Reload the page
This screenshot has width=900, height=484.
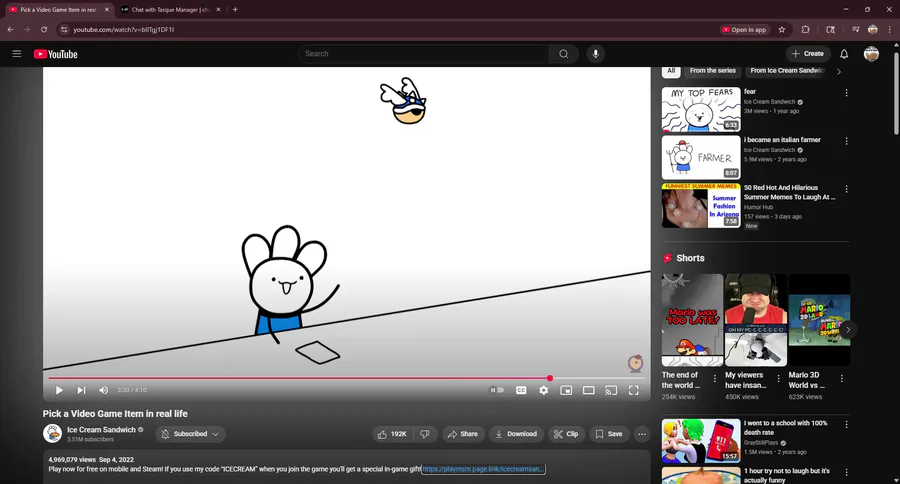tap(44, 29)
